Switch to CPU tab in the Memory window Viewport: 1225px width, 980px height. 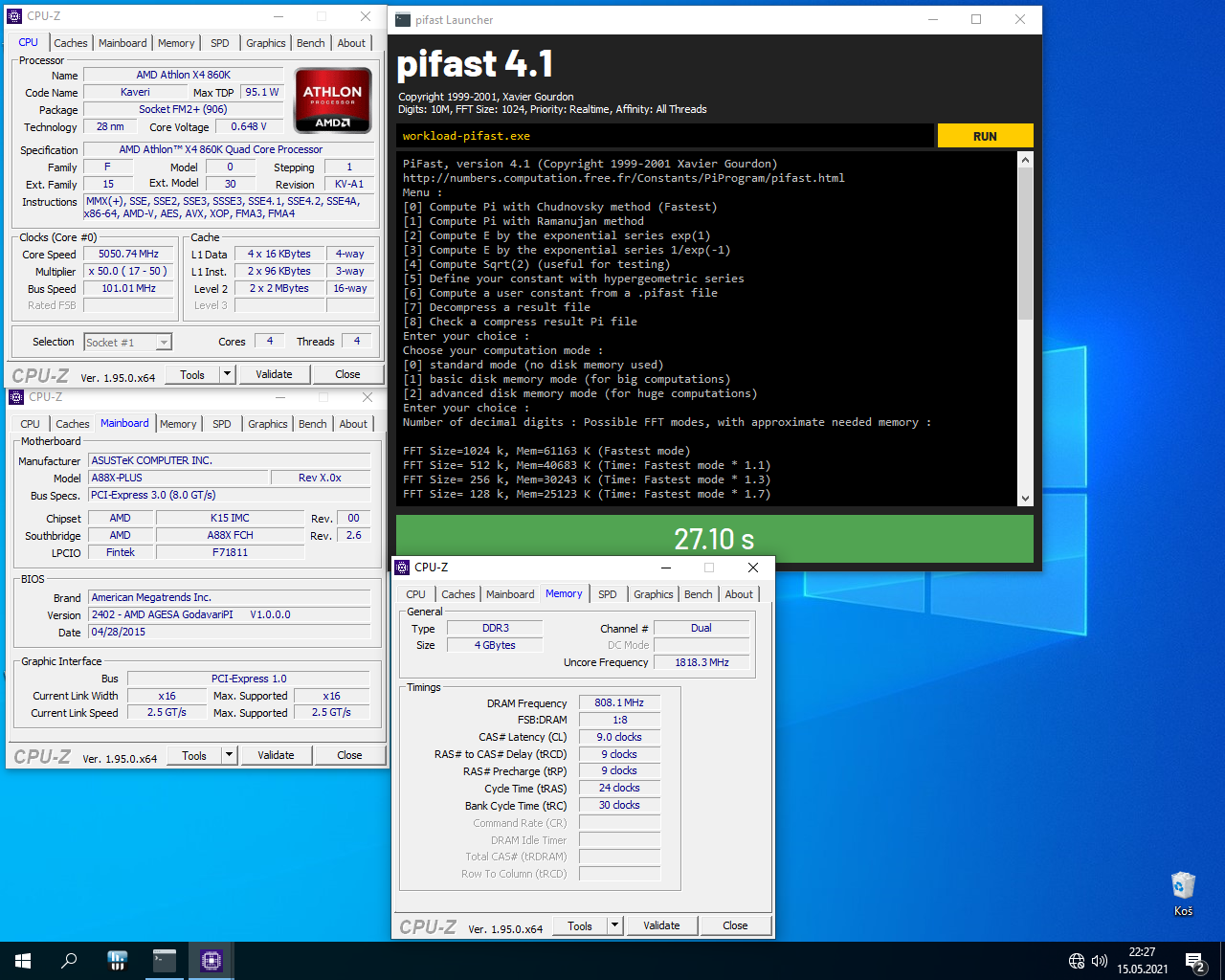416,594
